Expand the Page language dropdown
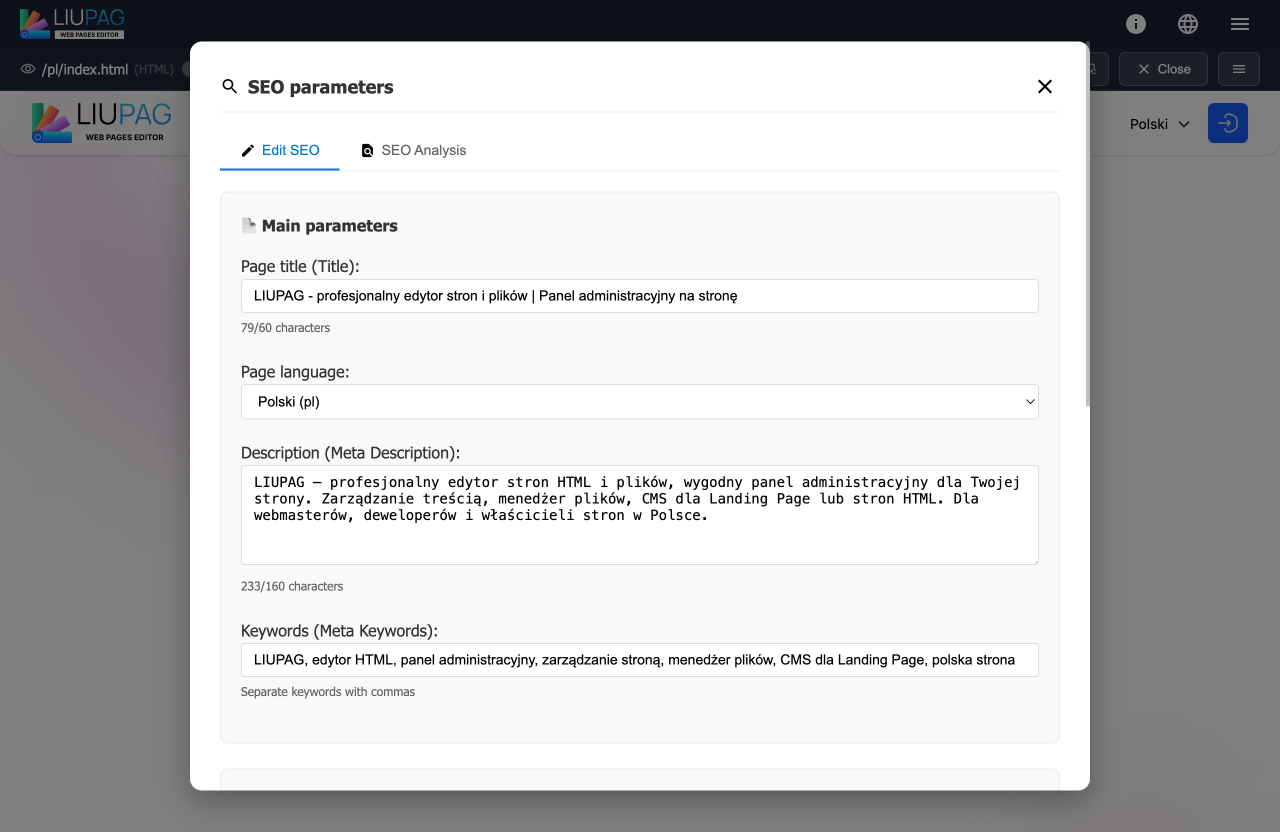Image resolution: width=1280 pixels, height=832 pixels. click(x=639, y=402)
